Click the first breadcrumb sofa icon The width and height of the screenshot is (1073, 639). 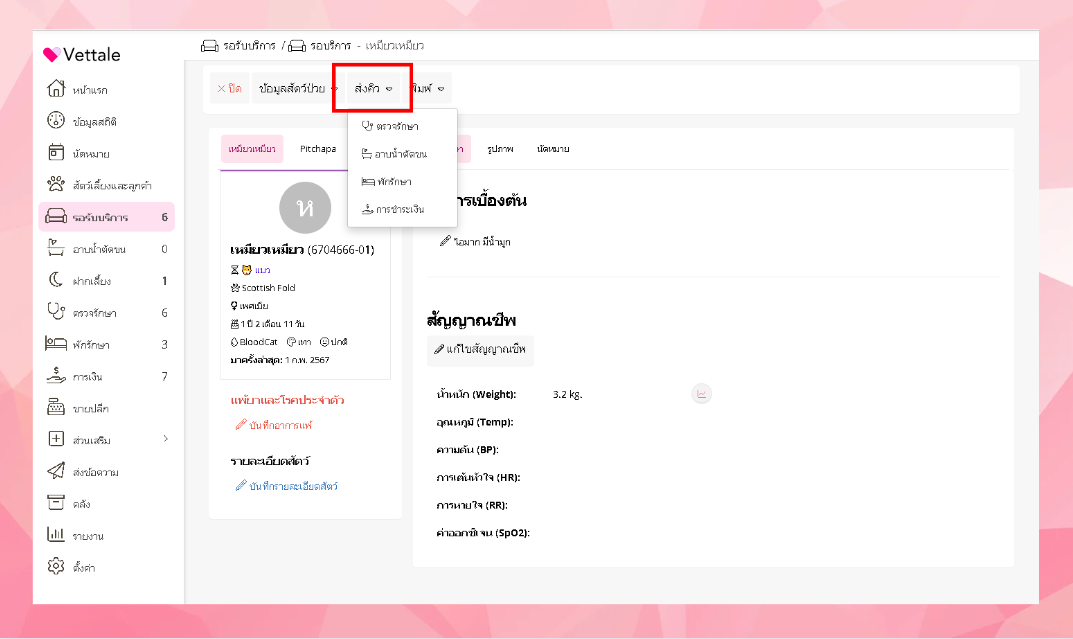[x=209, y=46]
